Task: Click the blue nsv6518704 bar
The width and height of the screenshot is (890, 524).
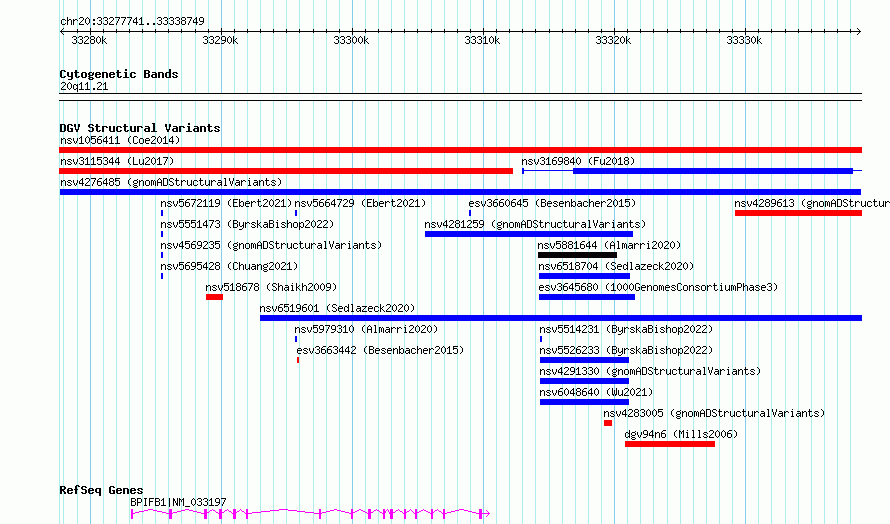Action: [585, 276]
